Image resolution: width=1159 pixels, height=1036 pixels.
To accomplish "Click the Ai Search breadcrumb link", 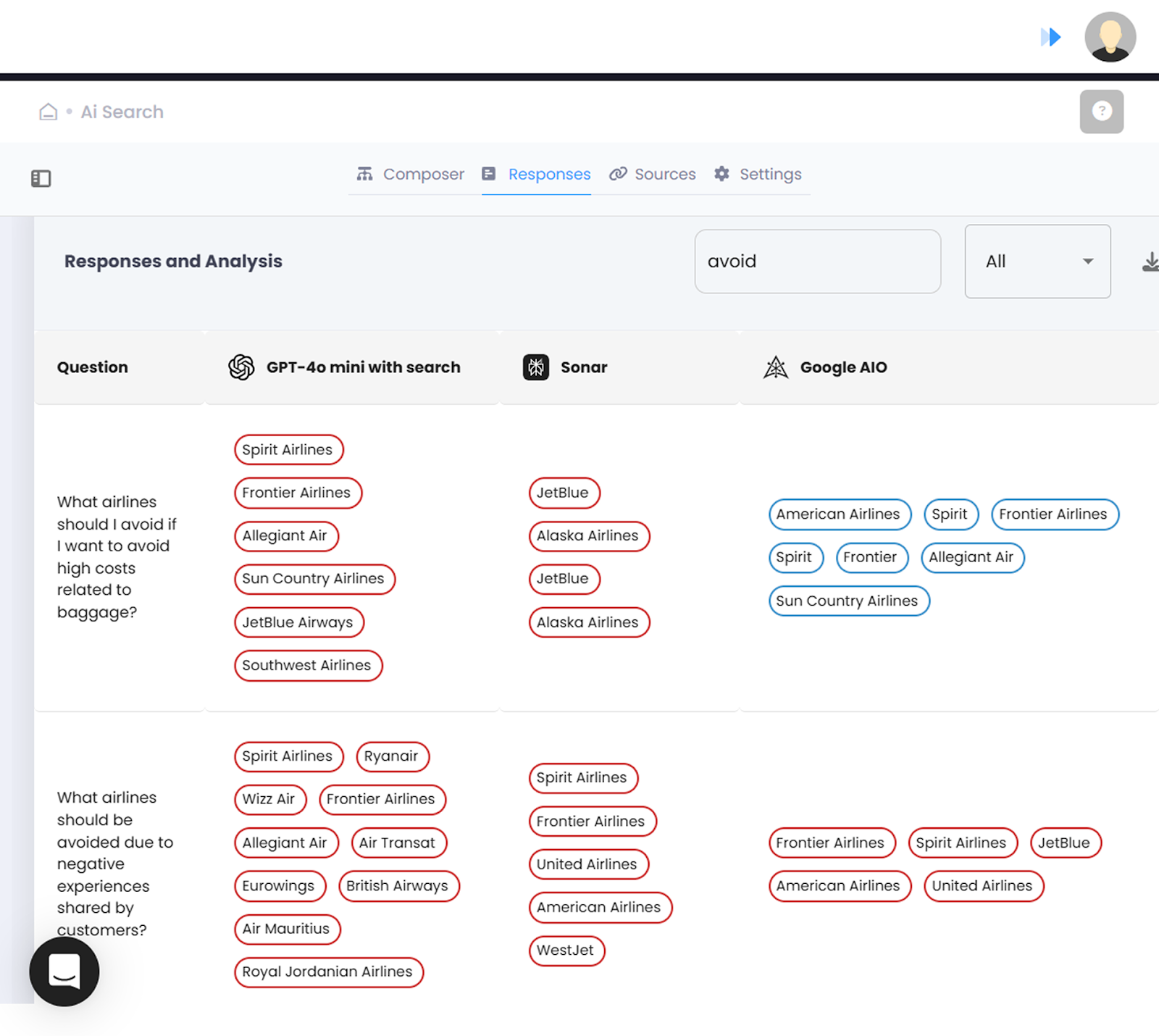I will click(x=122, y=112).
